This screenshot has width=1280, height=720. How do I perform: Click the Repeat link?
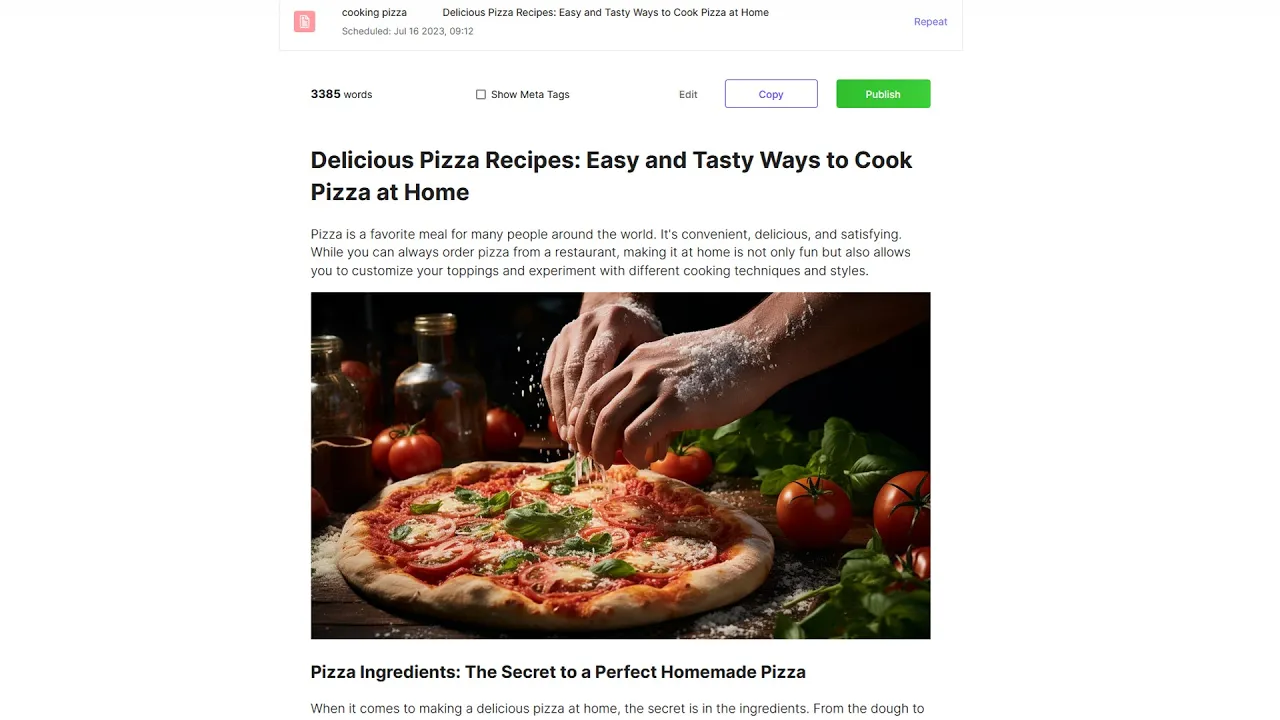[x=930, y=21]
